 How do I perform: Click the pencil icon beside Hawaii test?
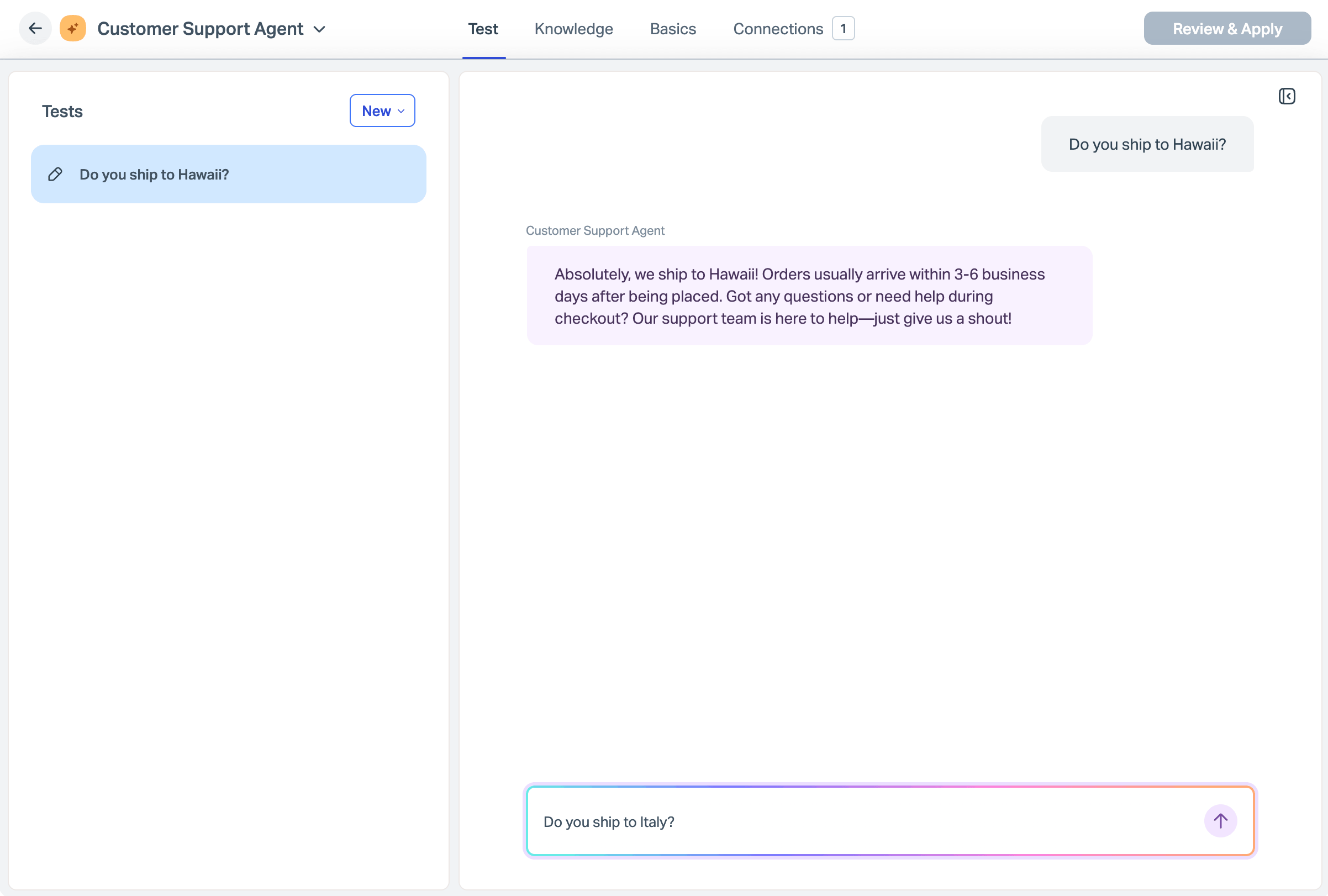click(55, 175)
